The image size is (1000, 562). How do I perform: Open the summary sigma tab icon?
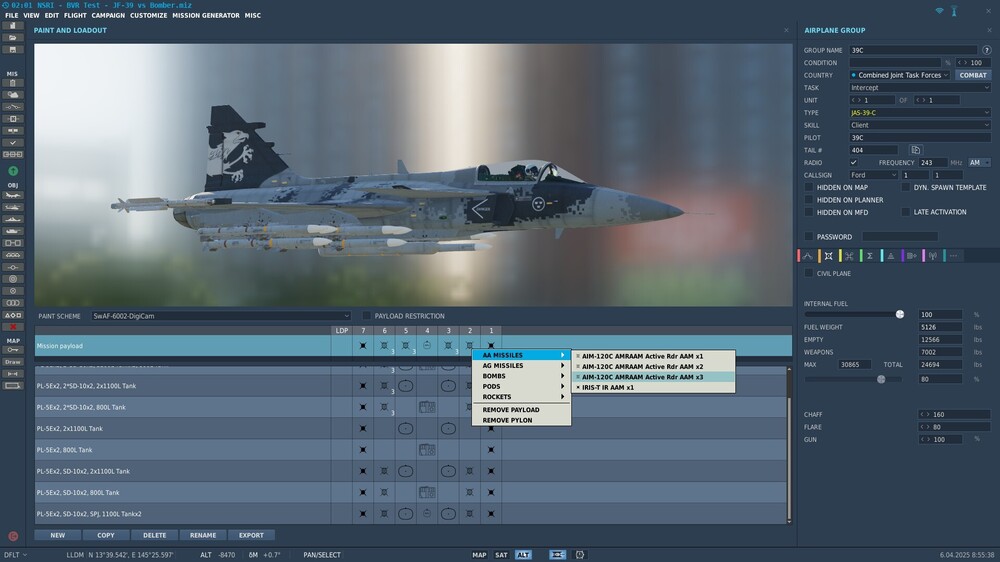tap(870, 256)
